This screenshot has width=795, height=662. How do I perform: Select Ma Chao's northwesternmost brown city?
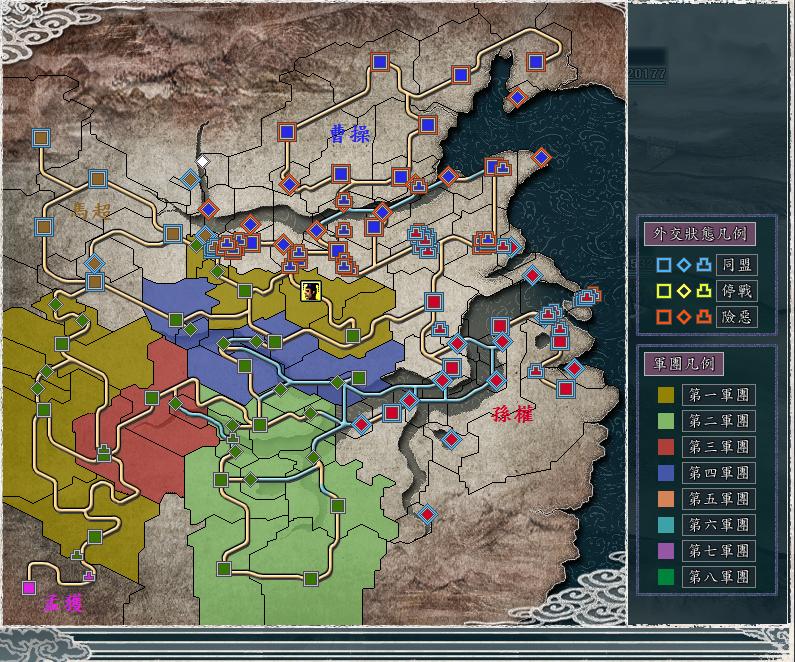pyautogui.click(x=41, y=138)
